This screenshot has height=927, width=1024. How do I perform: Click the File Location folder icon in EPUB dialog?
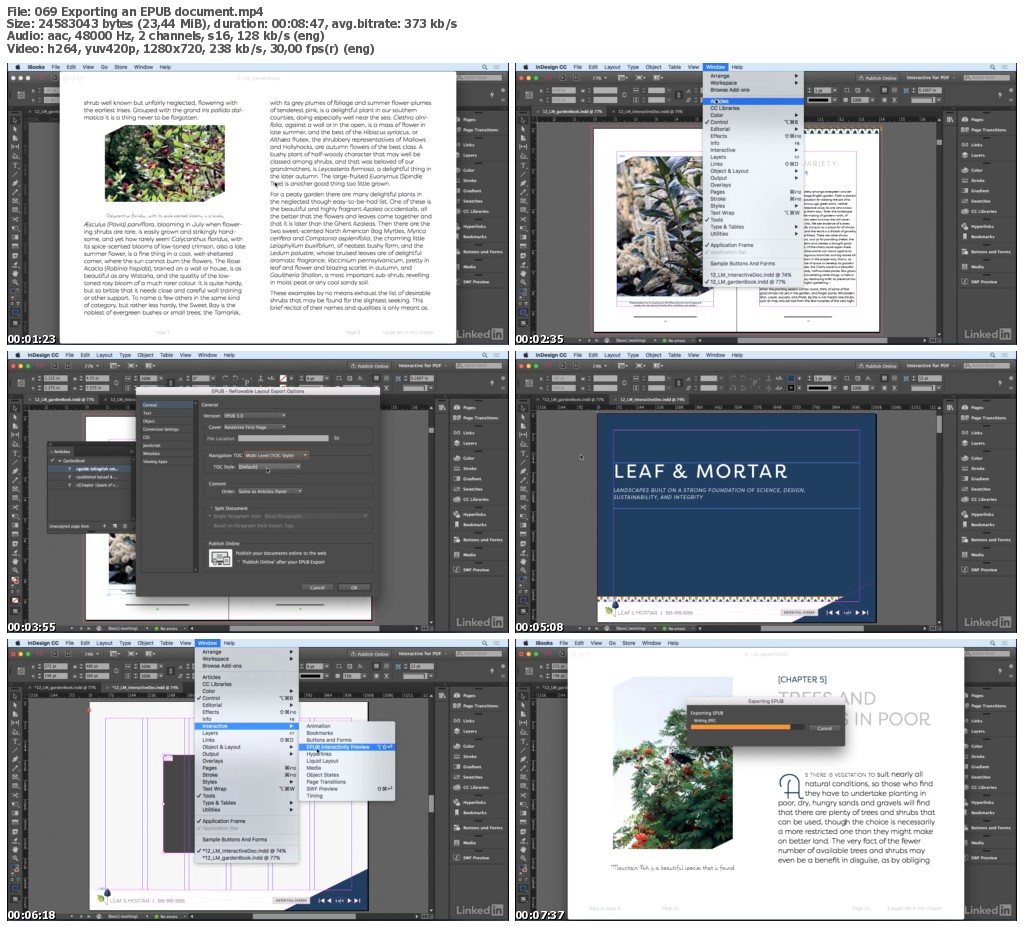[x=336, y=438]
